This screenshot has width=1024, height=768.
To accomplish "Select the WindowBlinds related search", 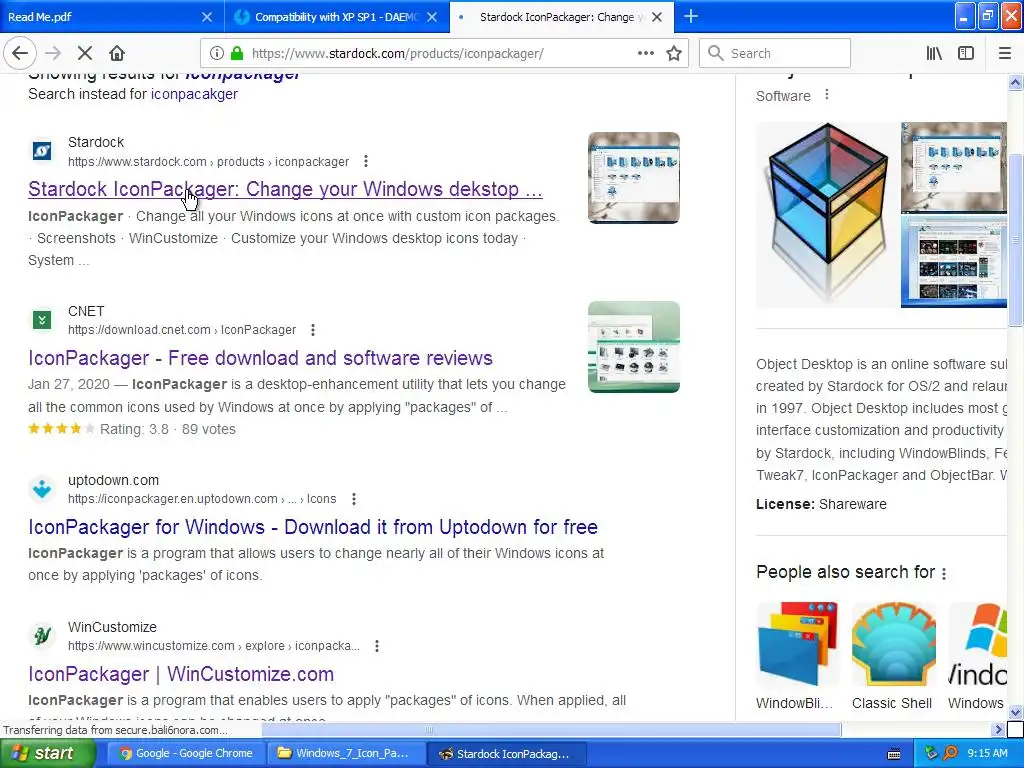I will 797,656.
